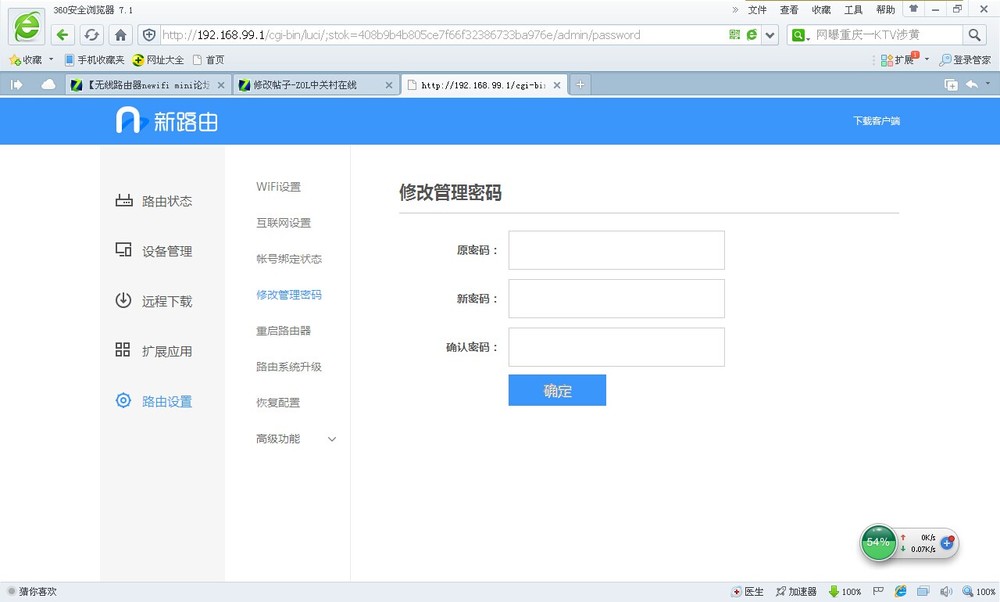Click the 确认密码 input field
This screenshot has height=602, width=1000.
[616, 347]
